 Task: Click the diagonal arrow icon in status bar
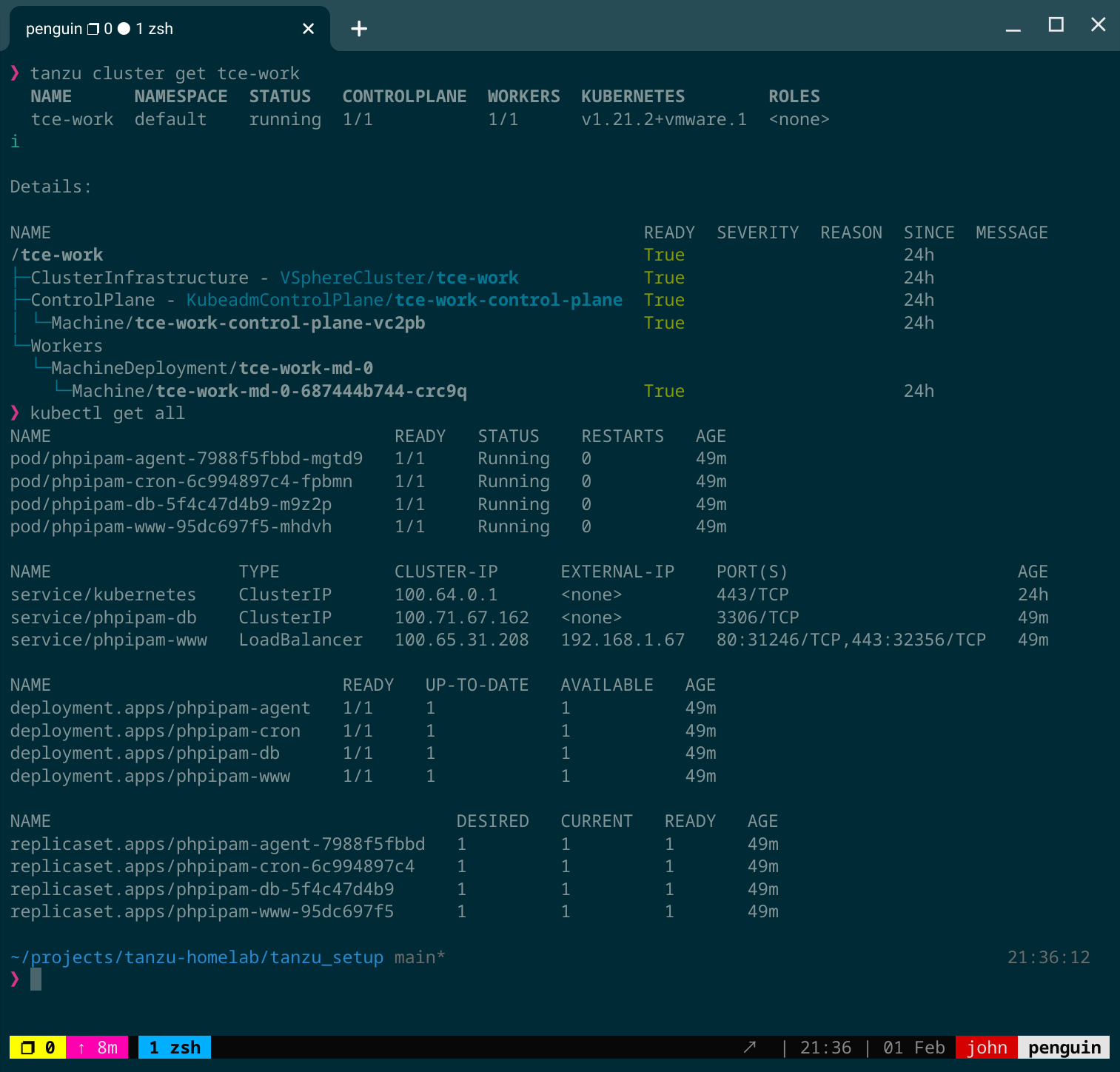(750, 1048)
